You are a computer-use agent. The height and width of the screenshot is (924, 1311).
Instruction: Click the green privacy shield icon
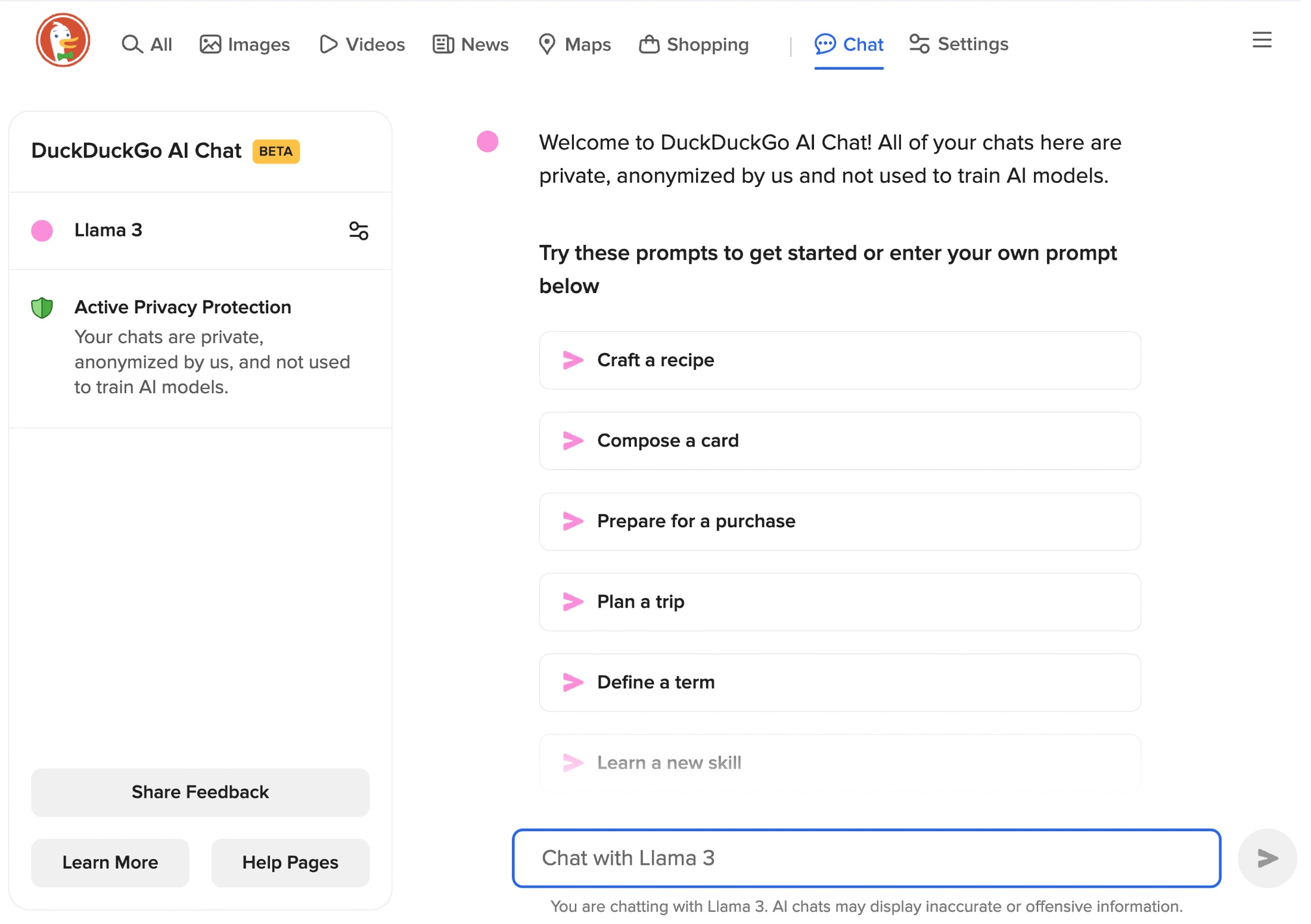point(42,307)
